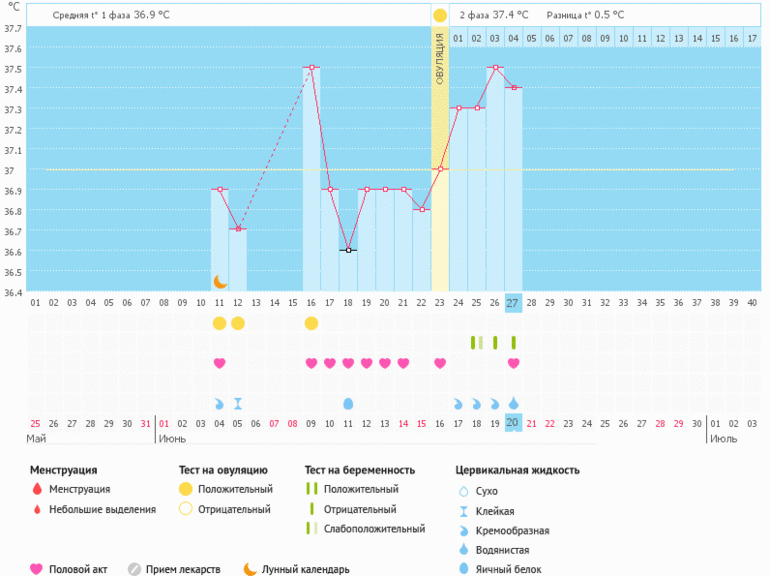This screenshot has width=770, height=576.
Task: Click the 37.4 temperature point on day 27
Action: tap(514, 87)
